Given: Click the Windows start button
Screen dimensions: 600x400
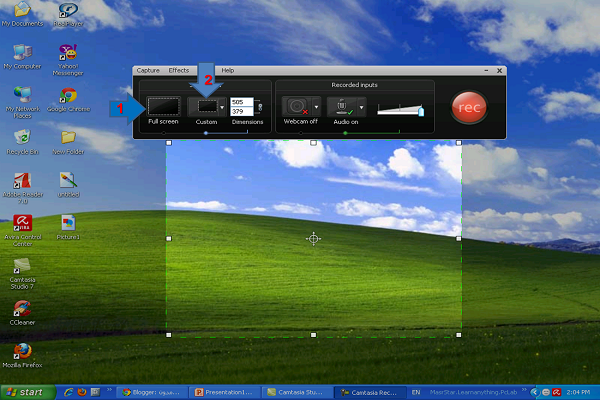Looking at the screenshot, I should pos(28,392).
